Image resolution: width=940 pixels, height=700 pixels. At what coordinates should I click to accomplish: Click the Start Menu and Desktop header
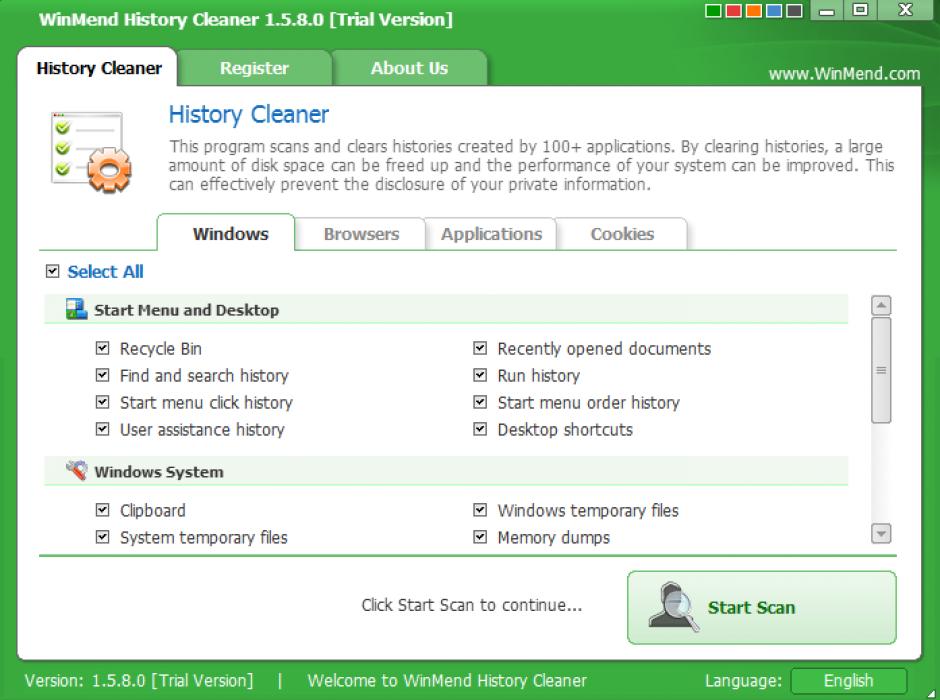coord(446,309)
